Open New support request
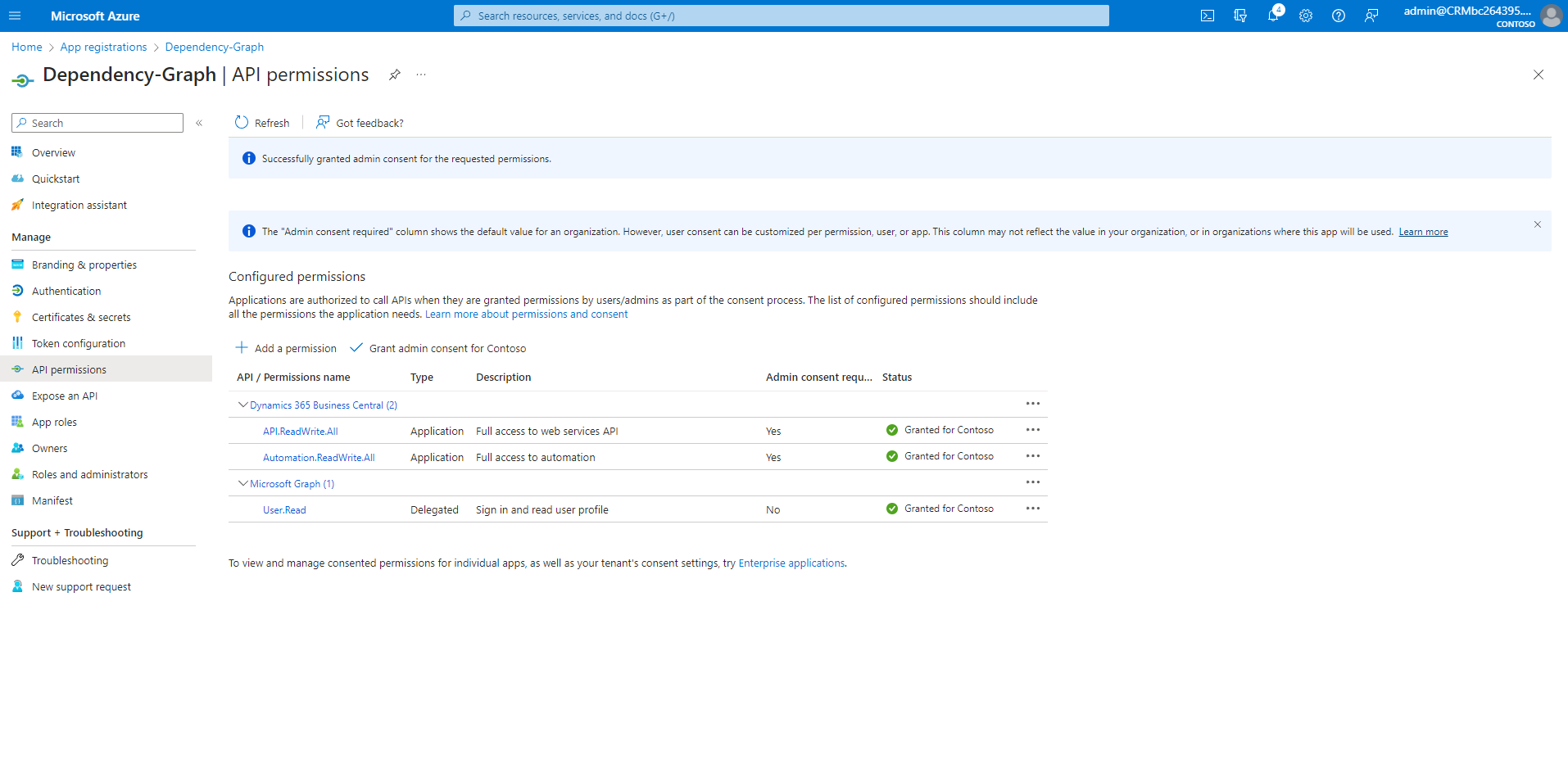The width and height of the screenshot is (1568, 760). [x=81, y=586]
